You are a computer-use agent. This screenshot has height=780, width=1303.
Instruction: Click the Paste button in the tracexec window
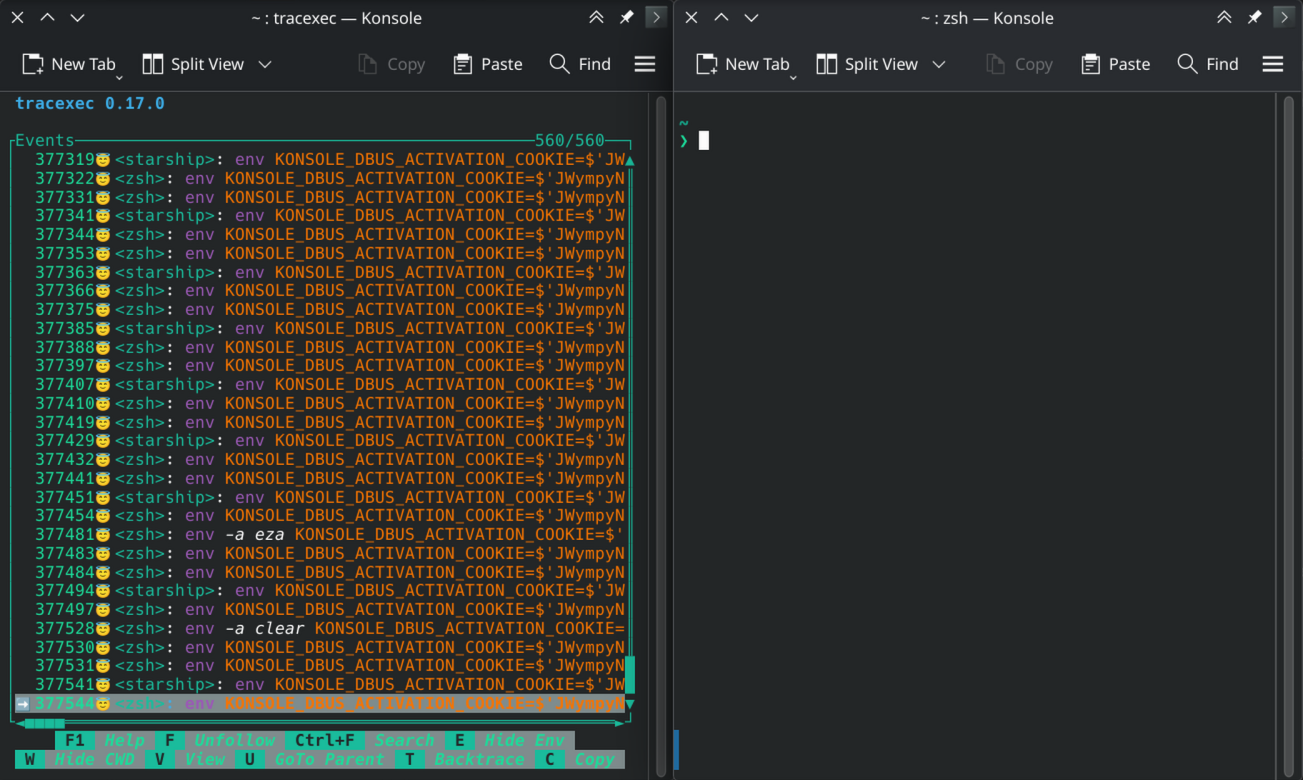[487, 64]
